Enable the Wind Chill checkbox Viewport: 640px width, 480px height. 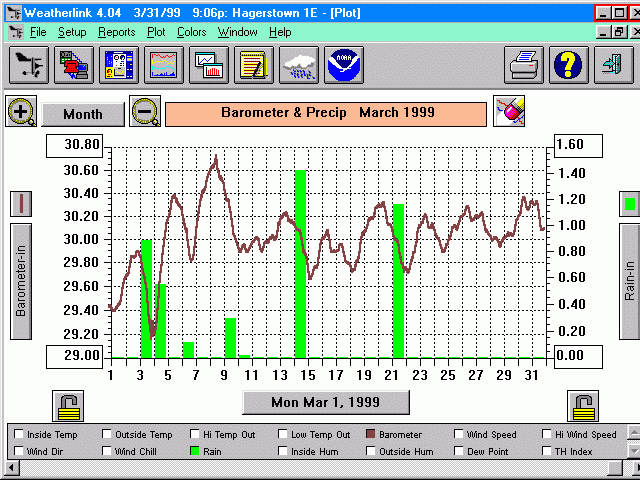(107, 451)
